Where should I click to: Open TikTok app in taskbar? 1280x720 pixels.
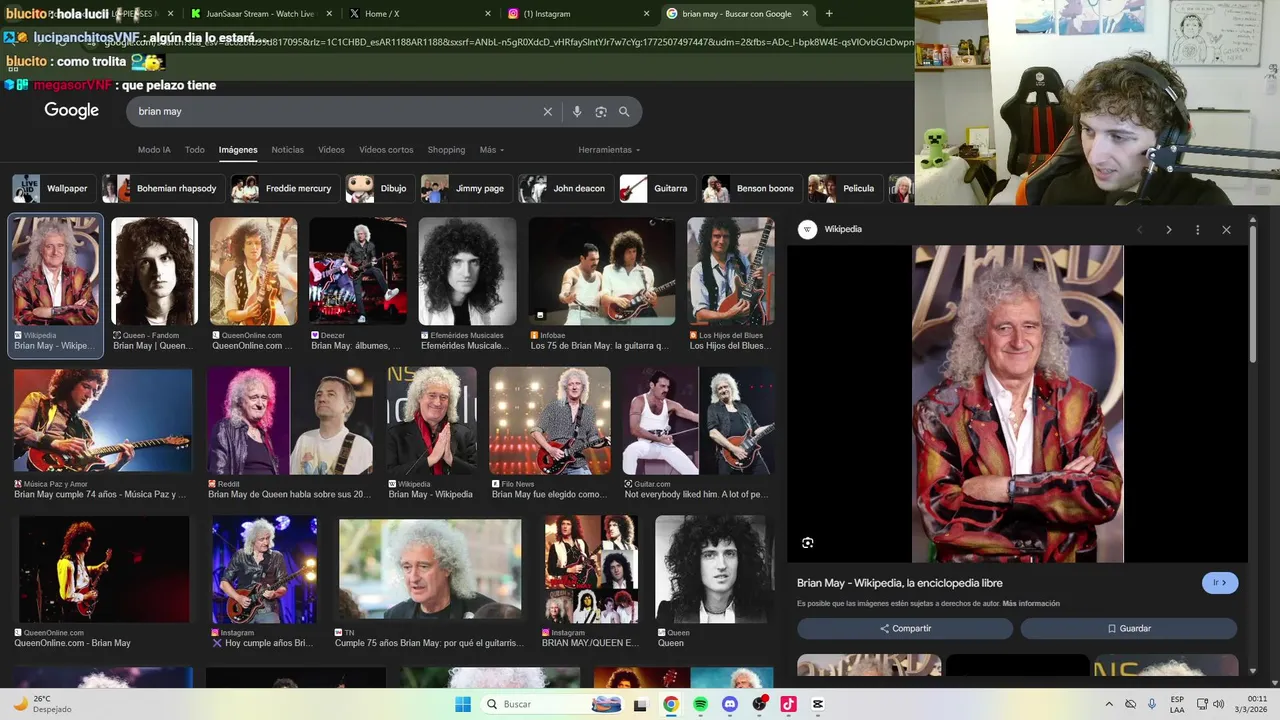(788, 704)
